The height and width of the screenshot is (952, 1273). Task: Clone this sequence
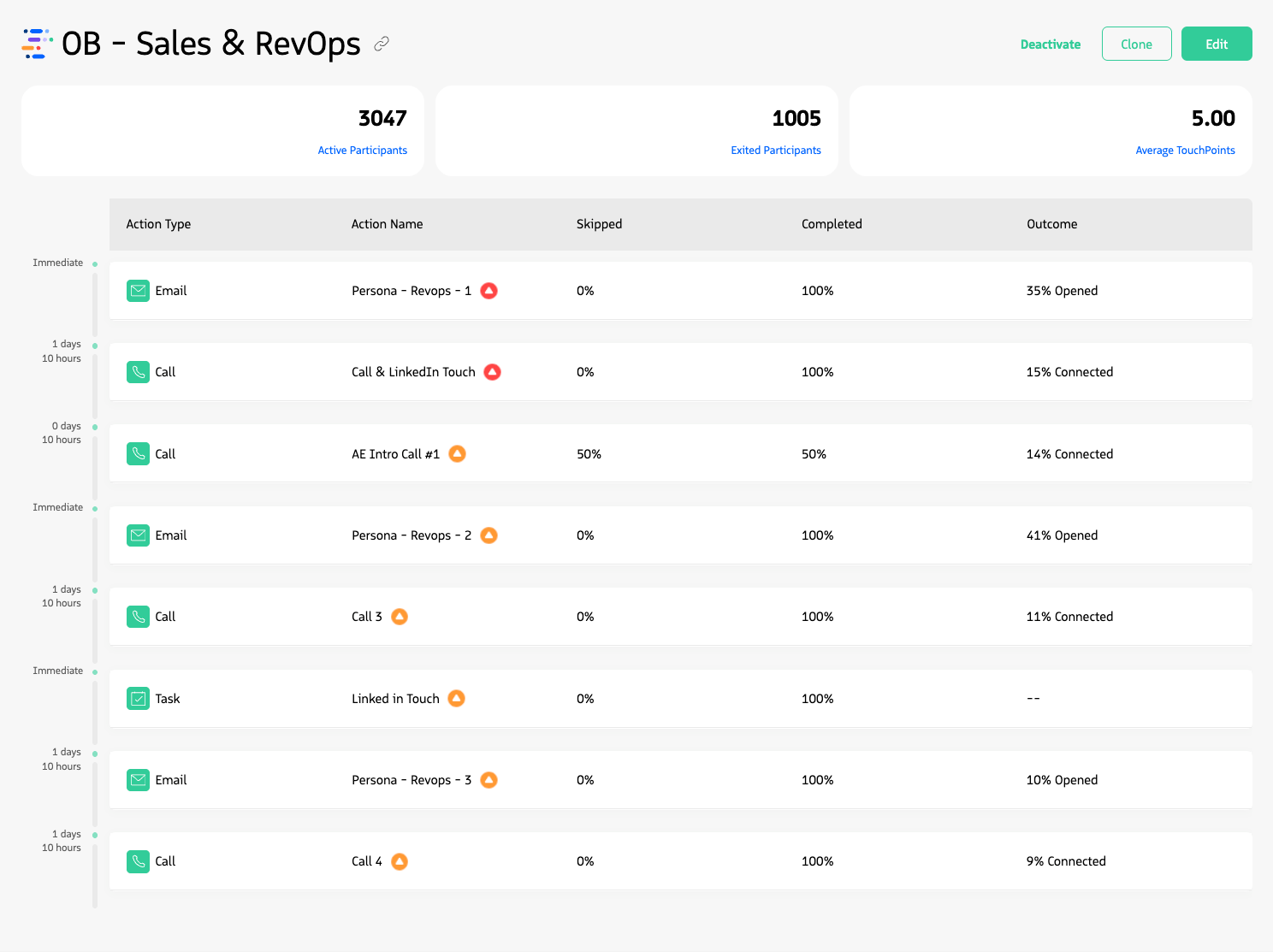1136,44
